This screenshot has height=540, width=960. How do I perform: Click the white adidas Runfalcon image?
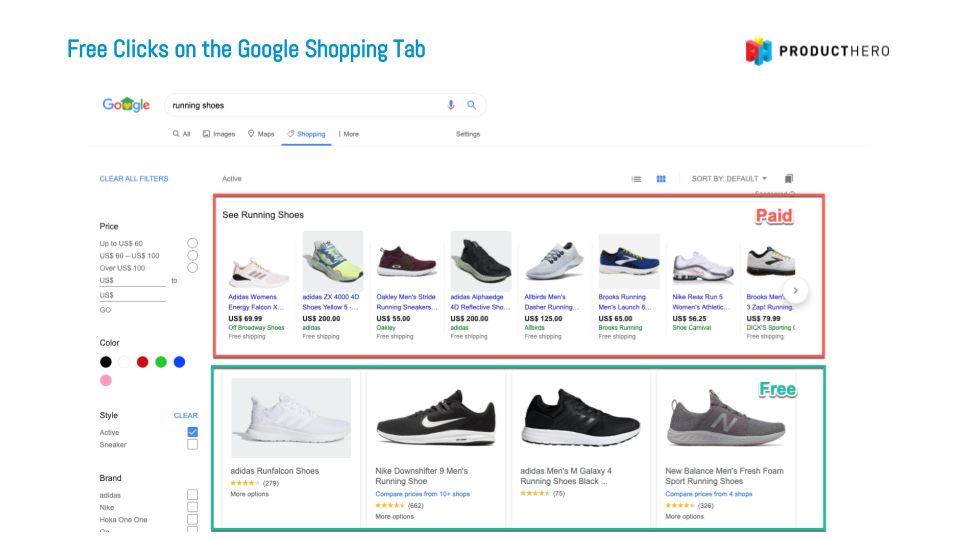[x=291, y=418]
